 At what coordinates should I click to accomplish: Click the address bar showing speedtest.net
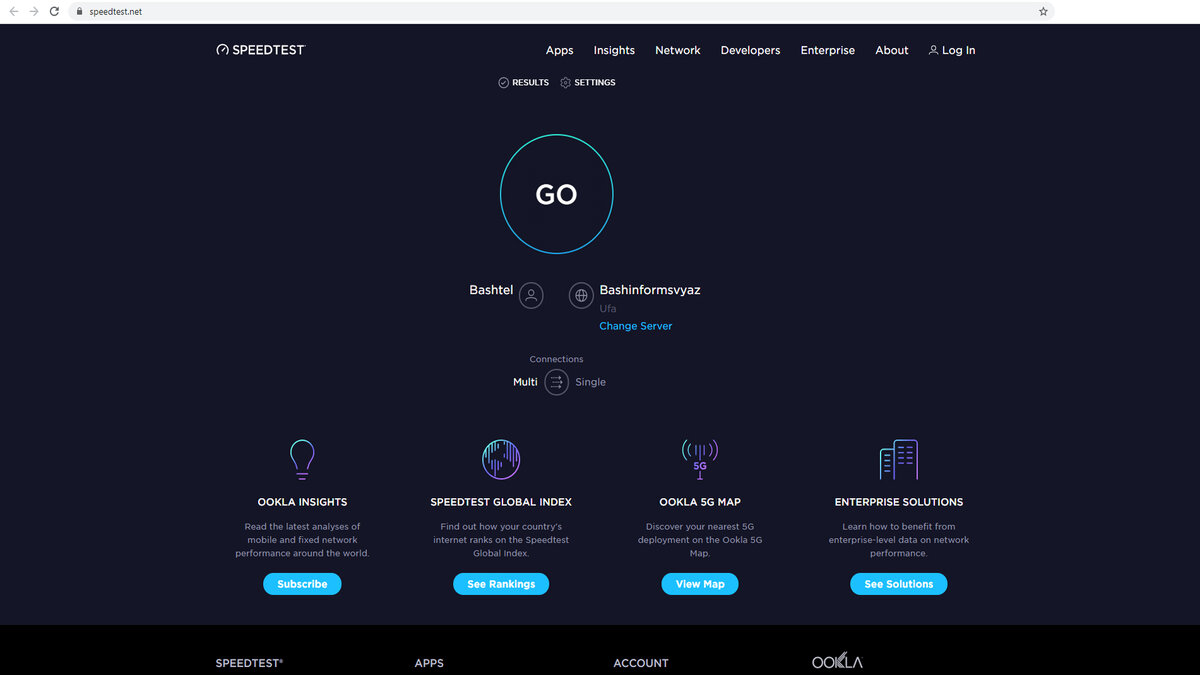point(563,12)
